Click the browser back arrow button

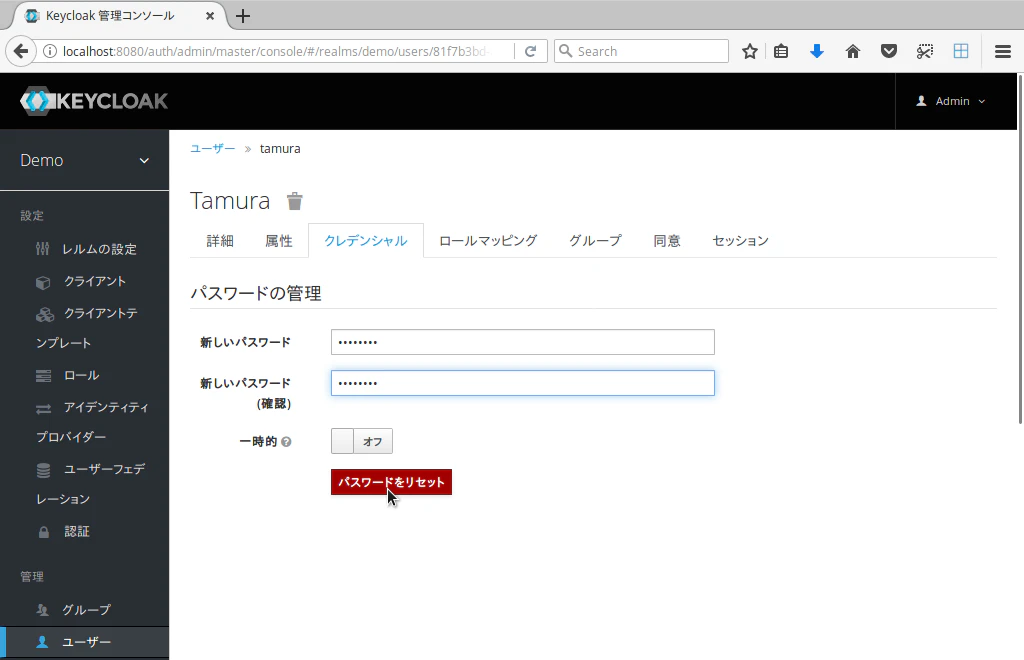click(x=21, y=51)
